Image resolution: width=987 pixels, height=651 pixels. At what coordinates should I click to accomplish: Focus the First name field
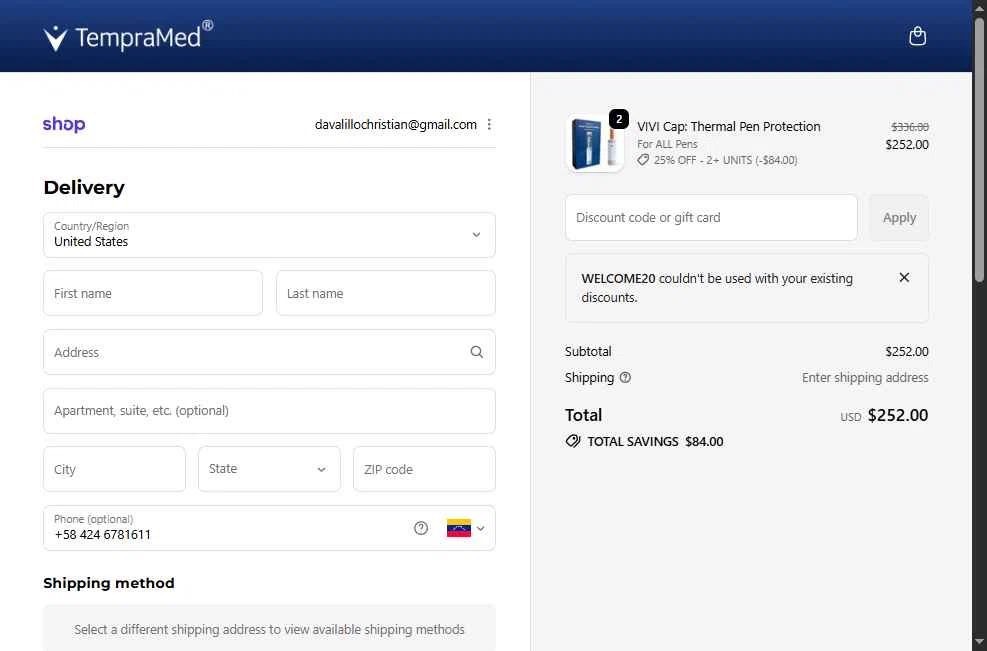[x=153, y=293]
